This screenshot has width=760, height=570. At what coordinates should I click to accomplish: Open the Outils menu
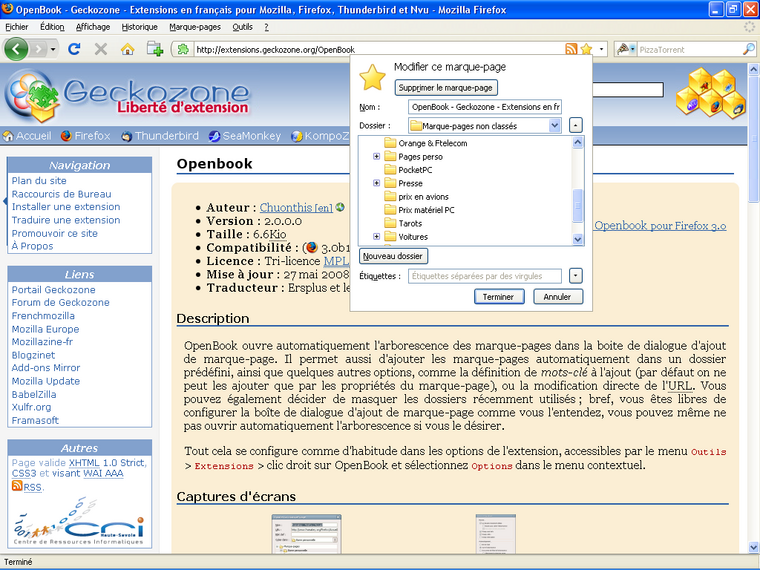click(x=242, y=27)
